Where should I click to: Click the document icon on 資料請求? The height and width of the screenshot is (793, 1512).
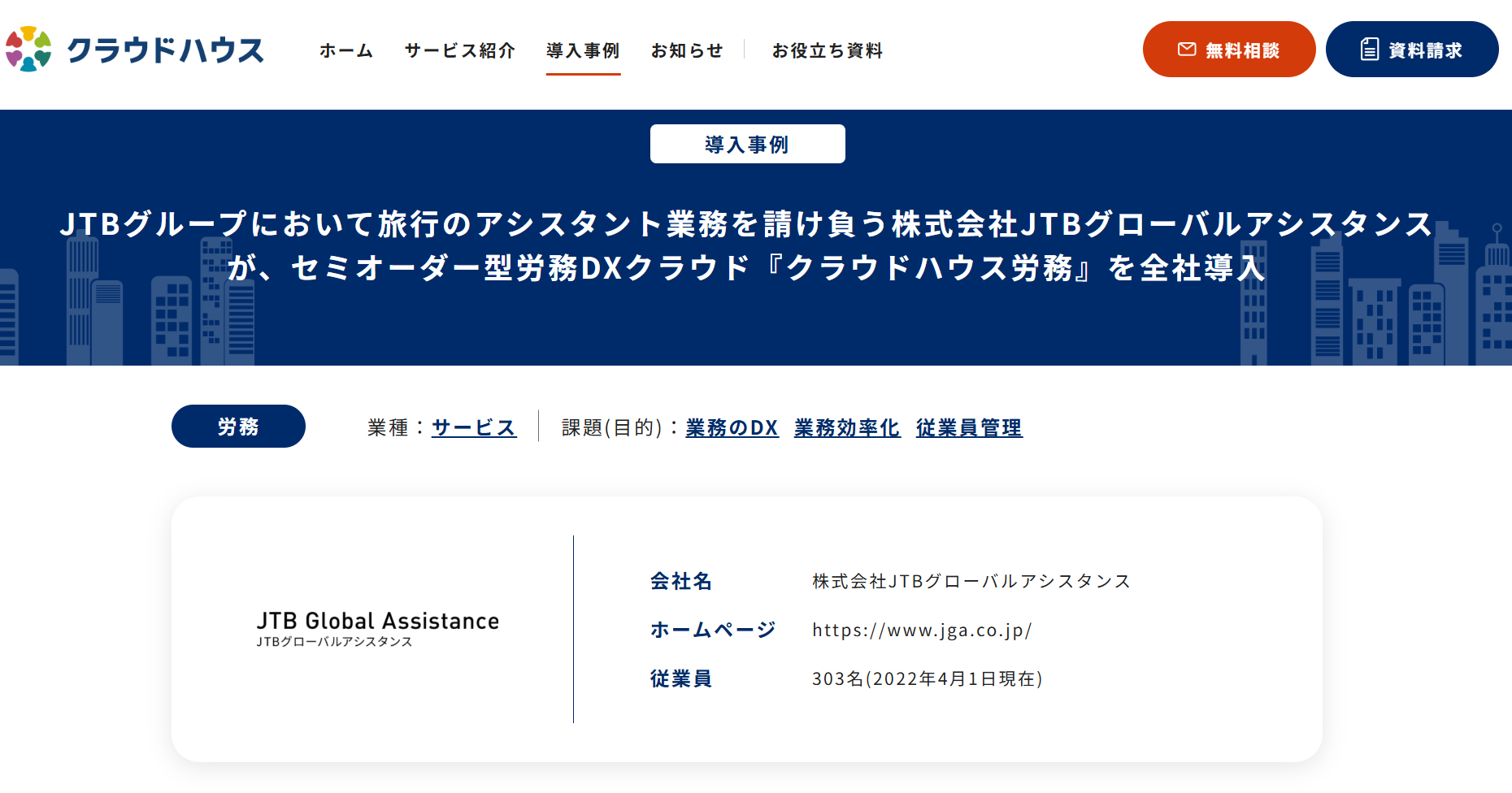(1369, 50)
